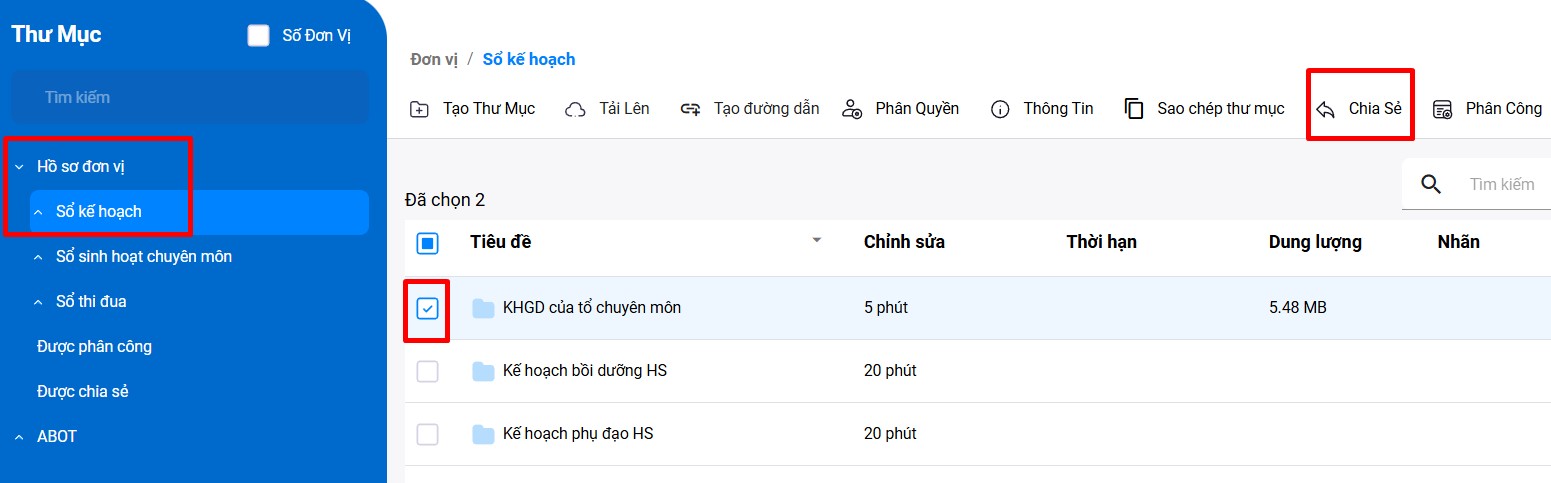Click the Sao chép thư mục copy icon
The image size is (1551, 483).
1134,109
